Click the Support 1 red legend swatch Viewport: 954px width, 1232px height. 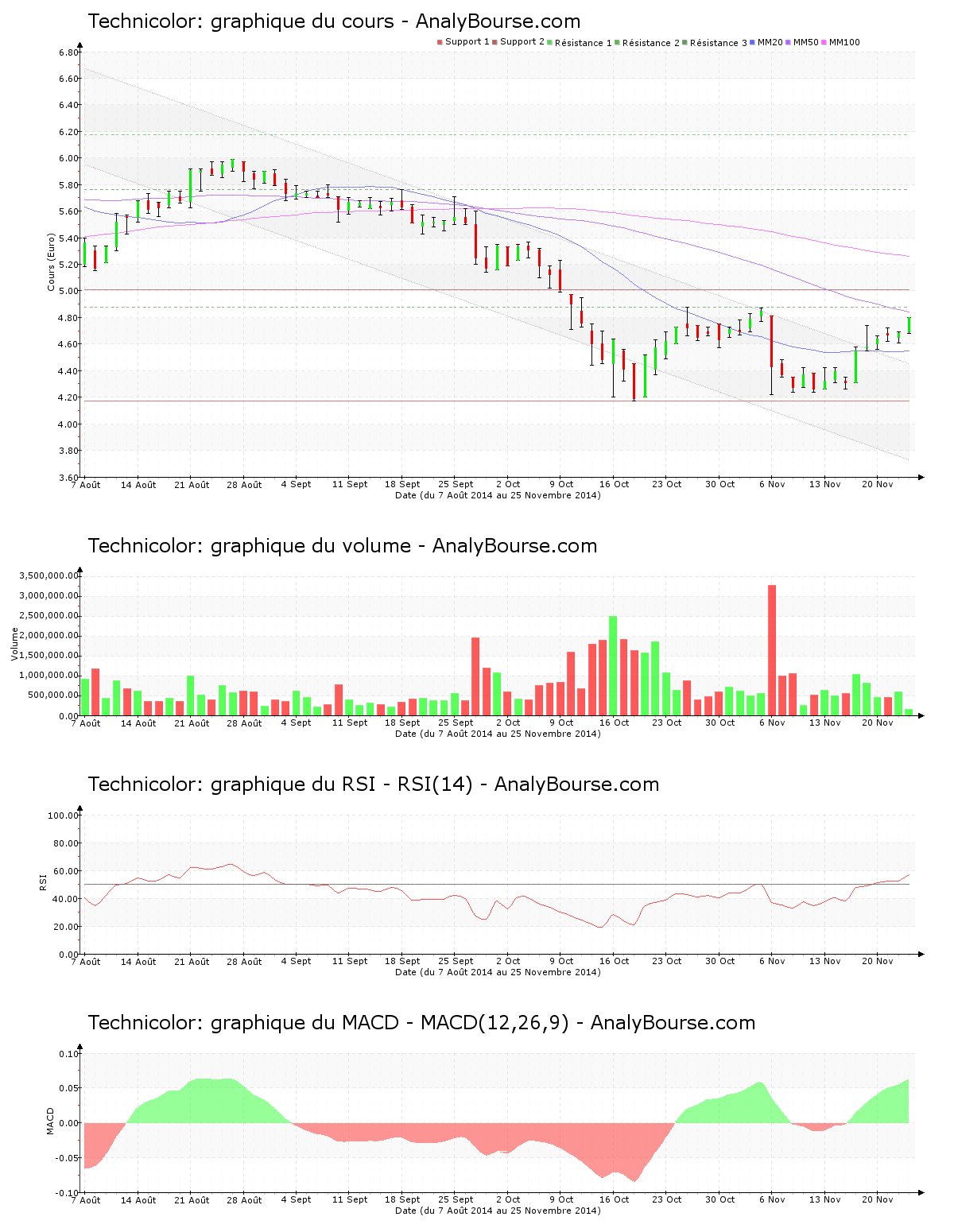pos(440,42)
